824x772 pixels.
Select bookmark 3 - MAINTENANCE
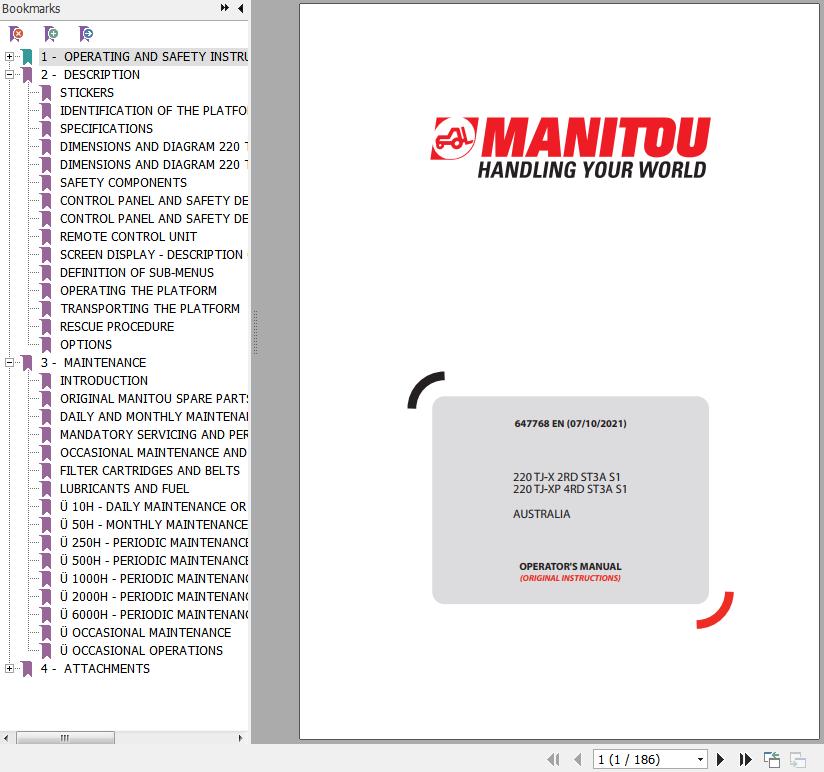(x=94, y=363)
